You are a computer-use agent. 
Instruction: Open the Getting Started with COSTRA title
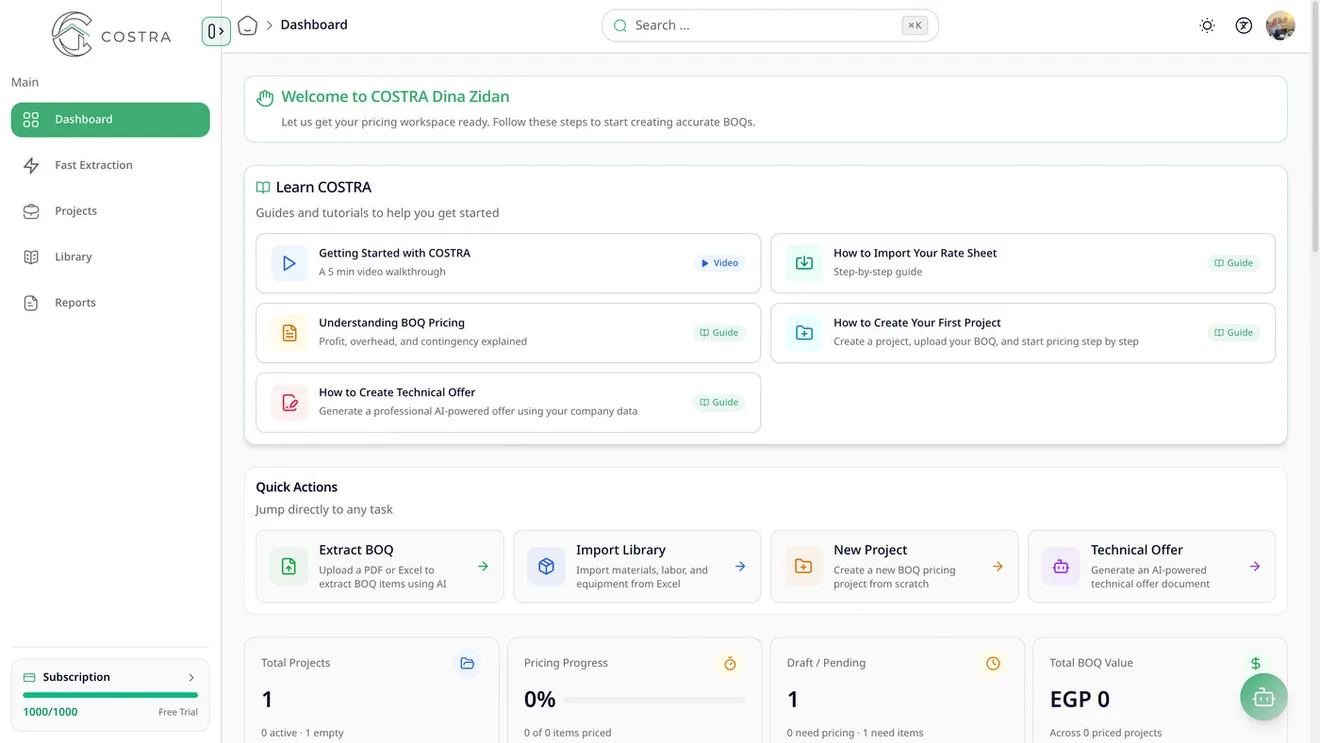coord(394,254)
